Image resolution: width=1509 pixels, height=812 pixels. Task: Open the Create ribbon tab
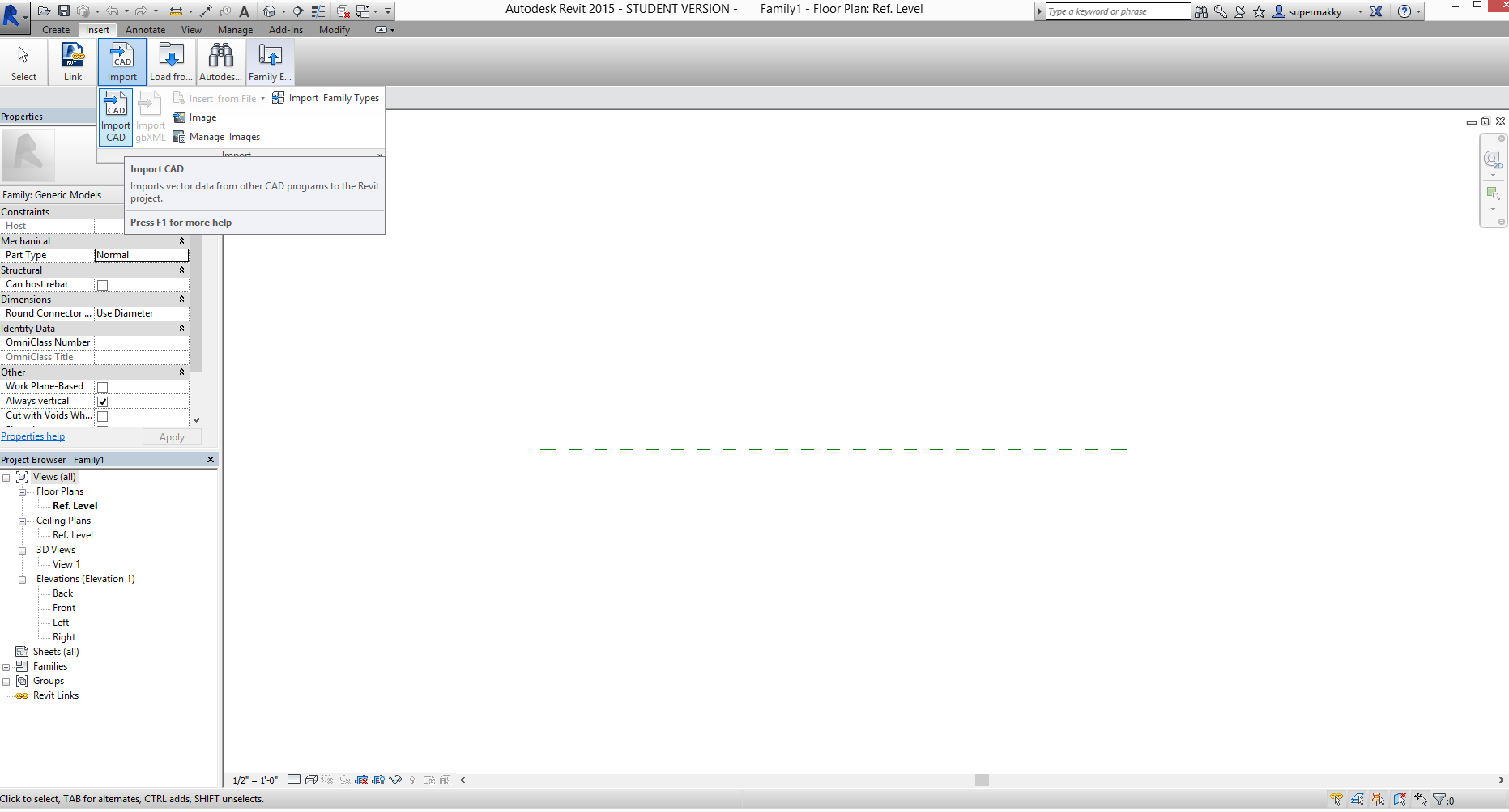56,30
